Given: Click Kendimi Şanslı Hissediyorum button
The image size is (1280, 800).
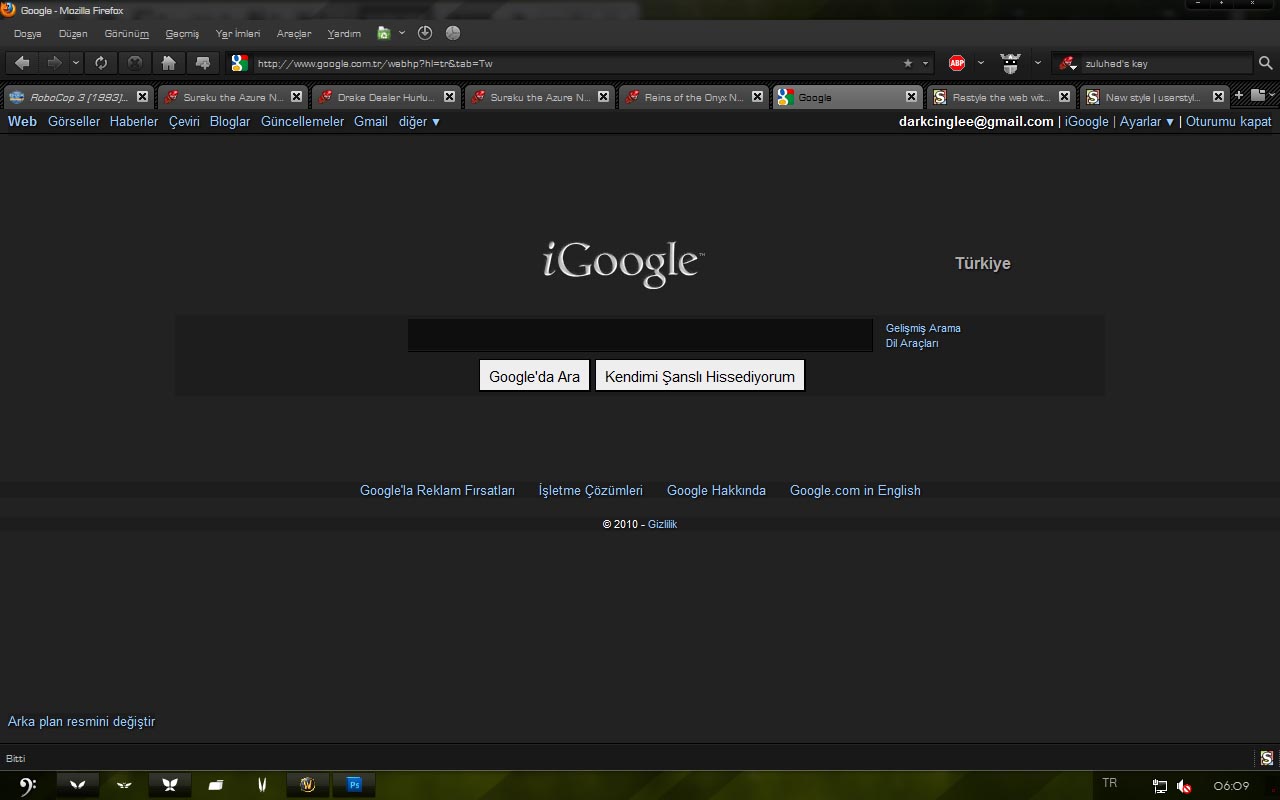Looking at the screenshot, I should [x=700, y=376].
